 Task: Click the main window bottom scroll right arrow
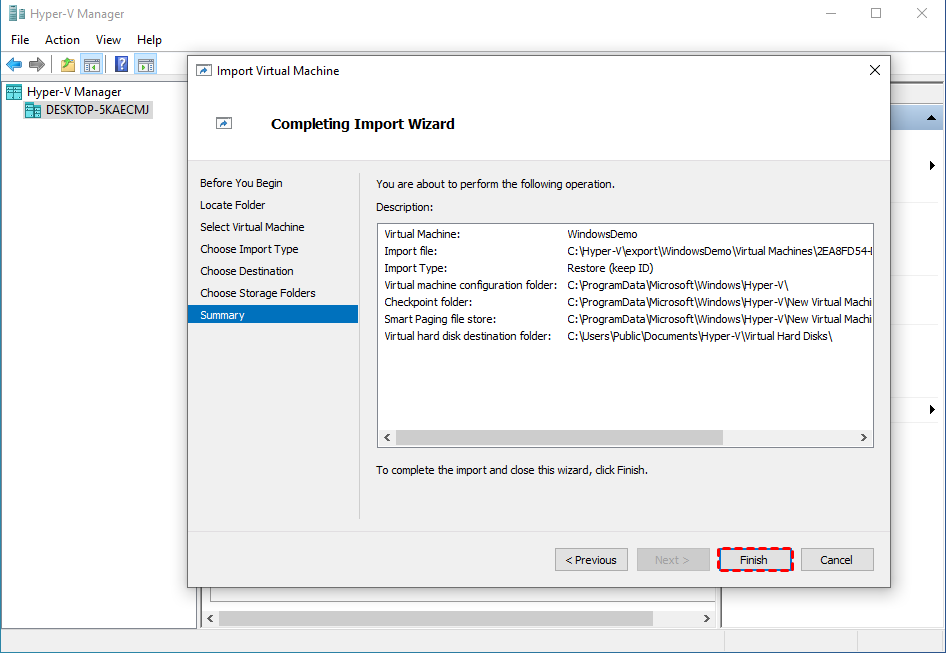[706, 619]
